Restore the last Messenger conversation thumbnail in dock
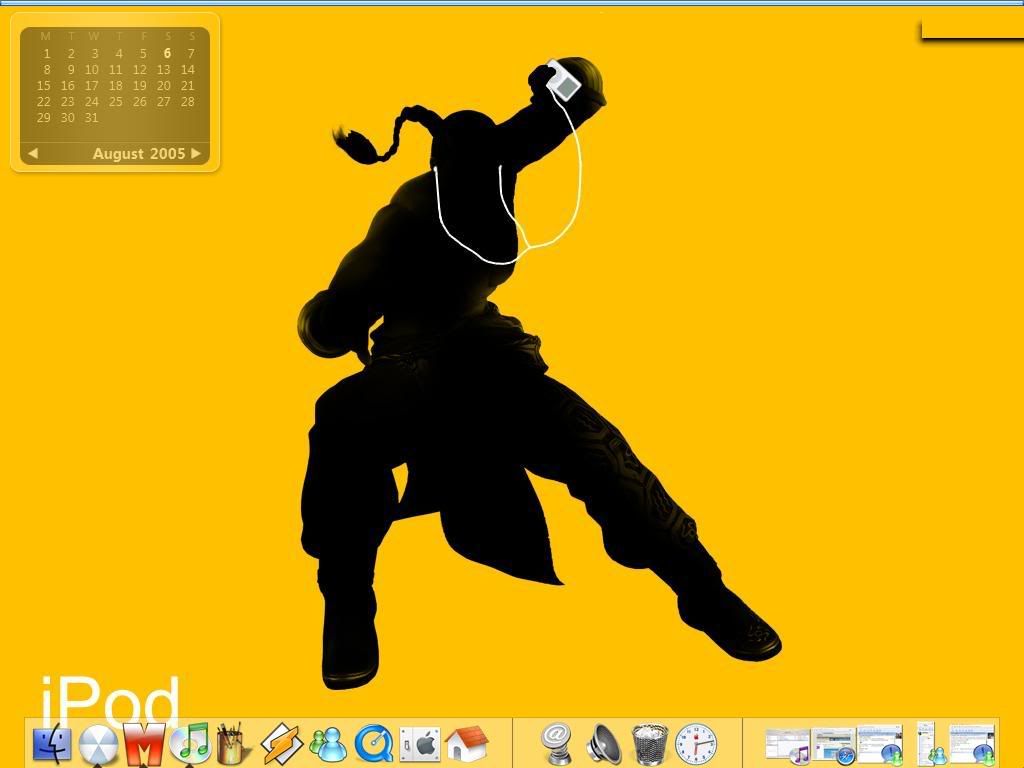 tap(972, 744)
